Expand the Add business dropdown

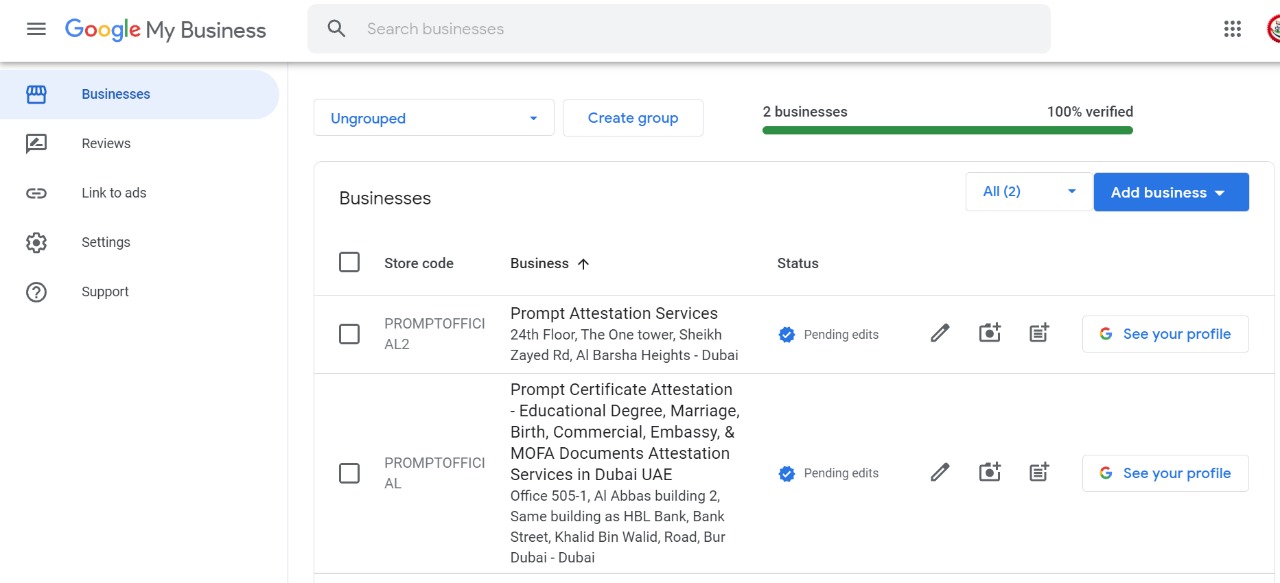click(x=1171, y=192)
